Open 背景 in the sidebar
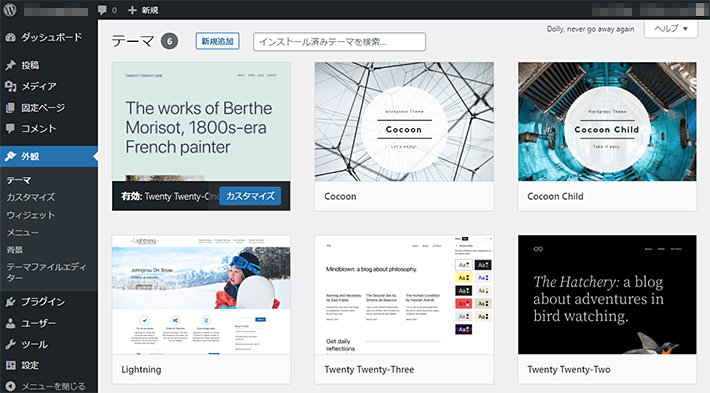710x393 pixels. pos(14,250)
